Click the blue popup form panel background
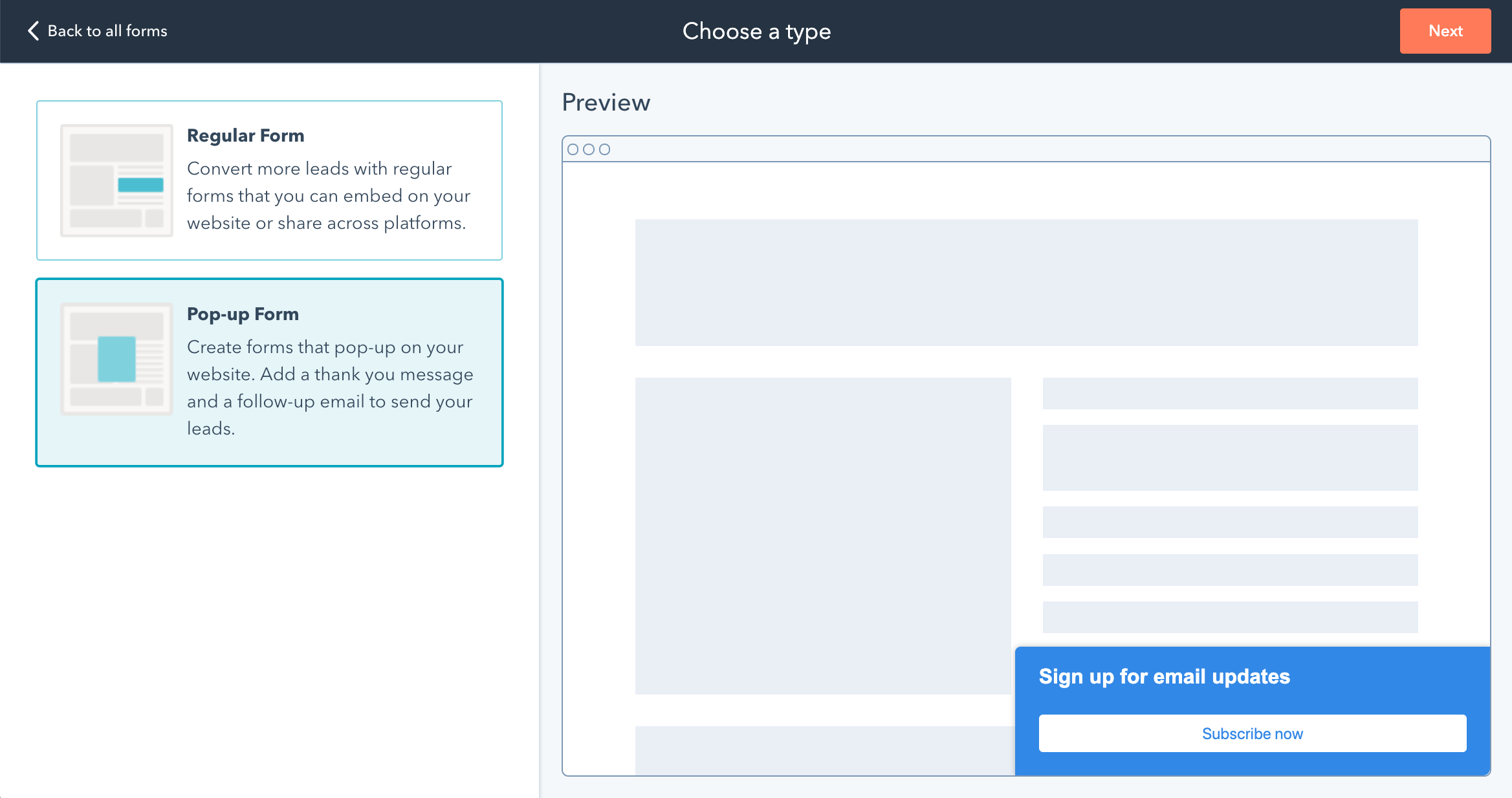Viewport: 1512px width, 798px height. (x=1391, y=679)
